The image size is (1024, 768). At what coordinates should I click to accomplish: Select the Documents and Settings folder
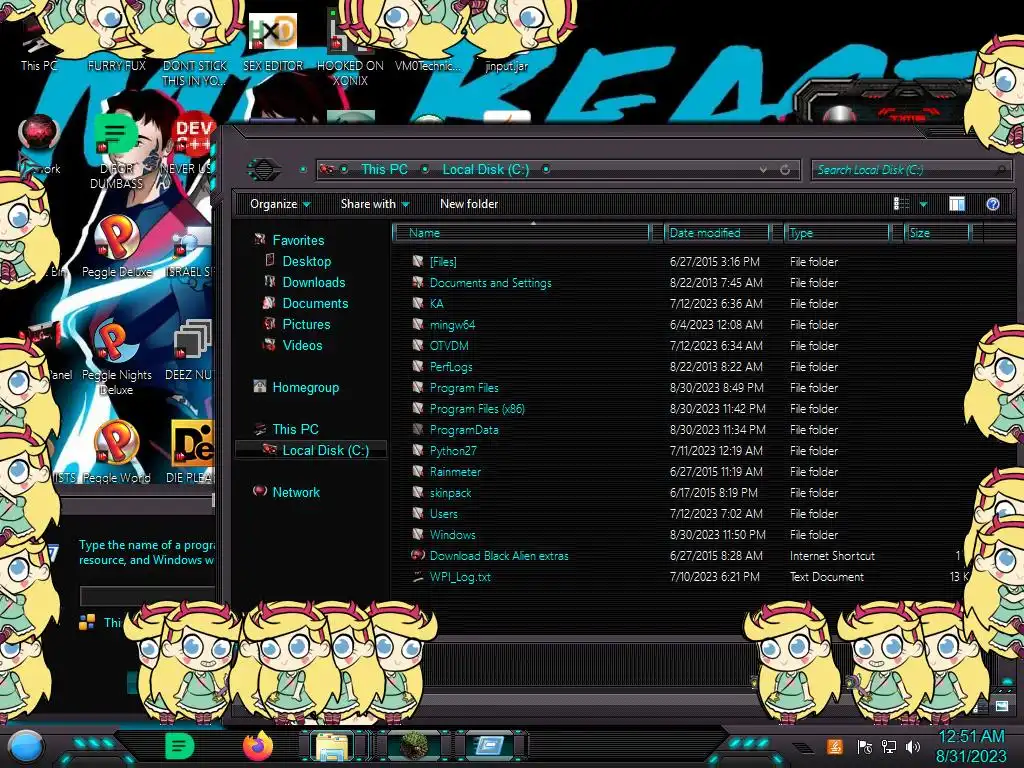(490, 283)
